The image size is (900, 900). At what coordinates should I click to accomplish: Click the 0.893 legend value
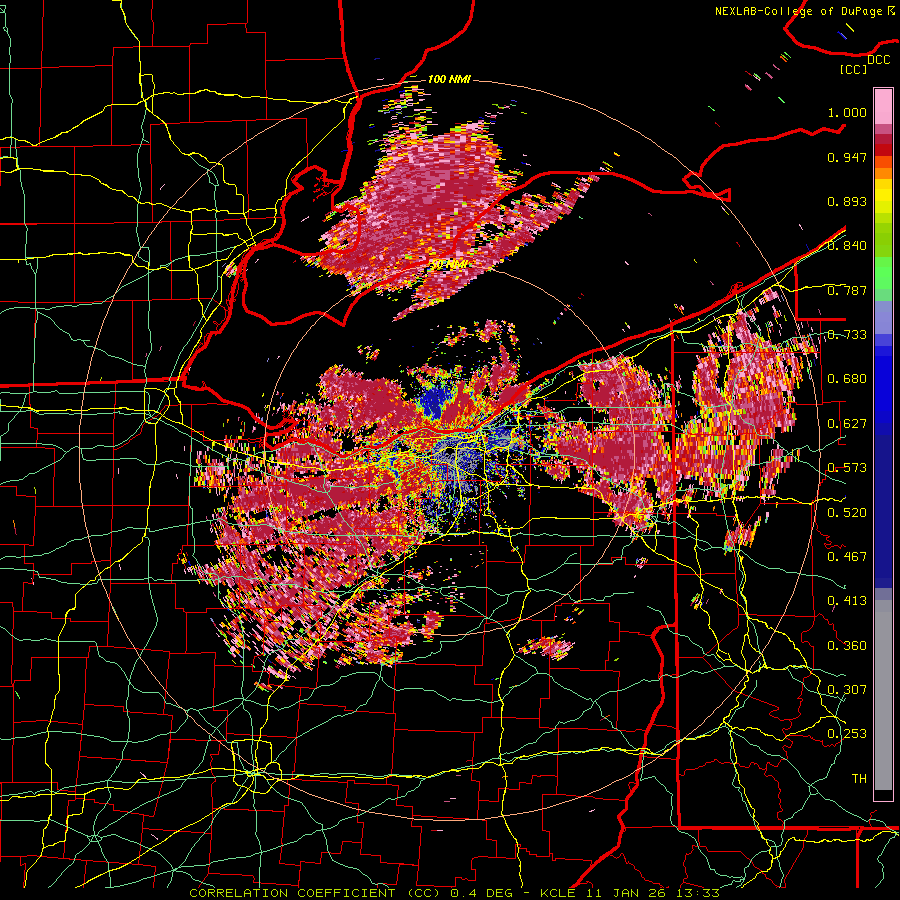[847, 201]
